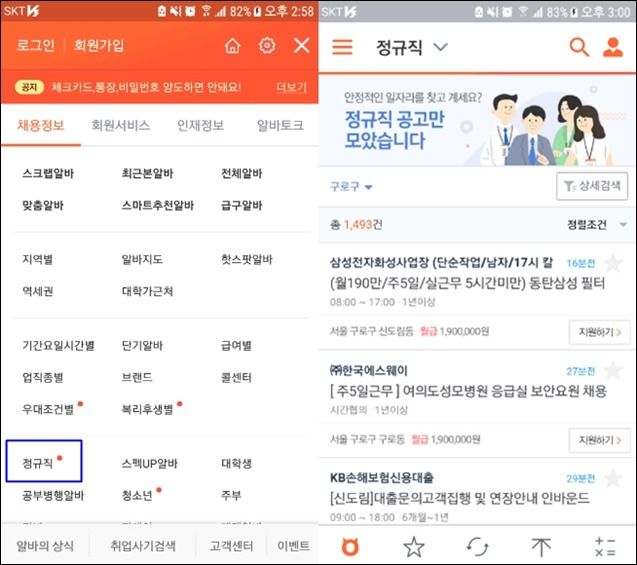Tap the Albamon mascot icon in bottom bar
The height and width of the screenshot is (565, 637).
coord(350,547)
